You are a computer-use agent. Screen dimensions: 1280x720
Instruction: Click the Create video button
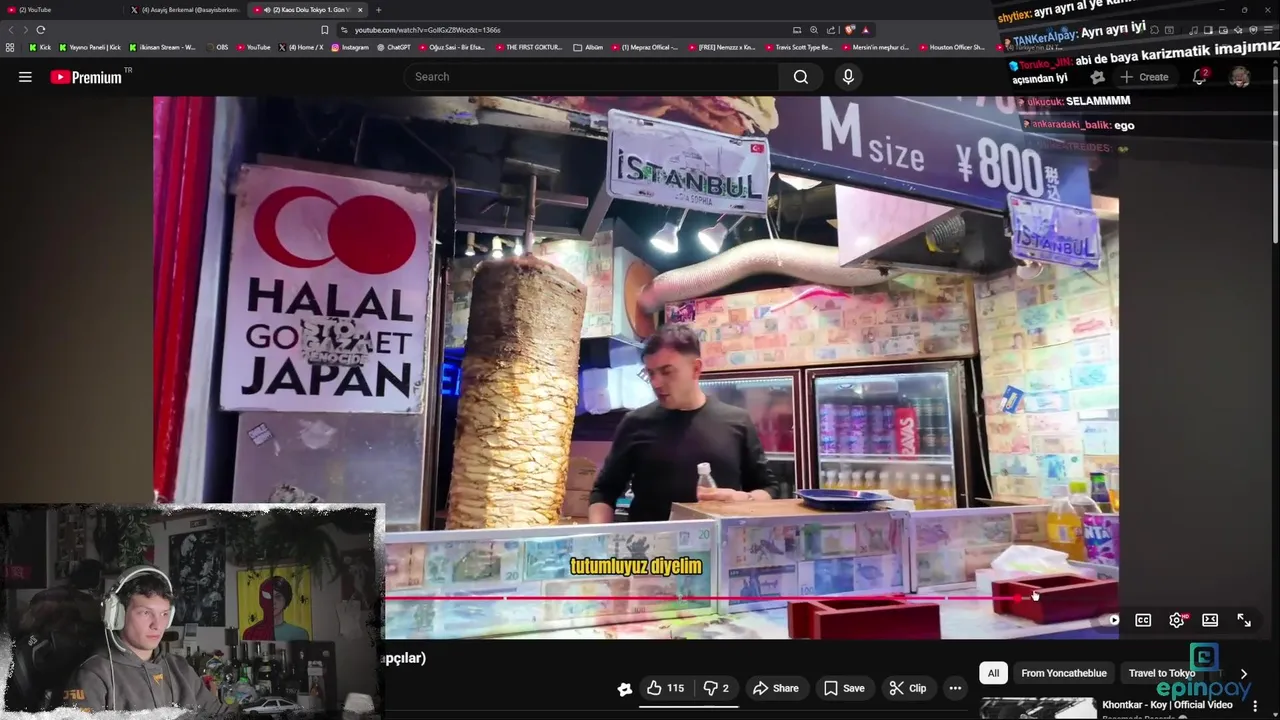coord(1144,77)
